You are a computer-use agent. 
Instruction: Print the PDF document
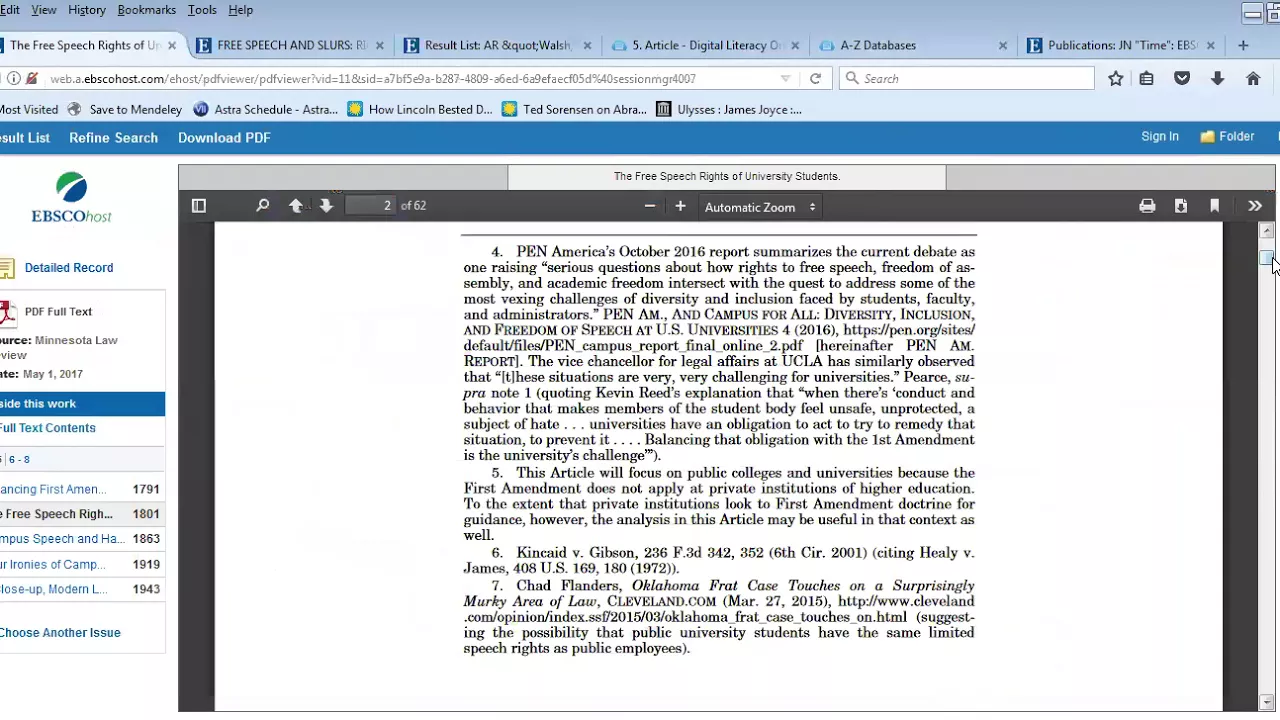point(1147,206)
